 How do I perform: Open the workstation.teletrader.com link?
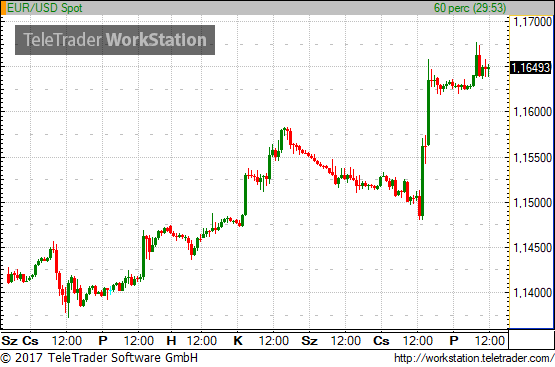coord(474,358)
